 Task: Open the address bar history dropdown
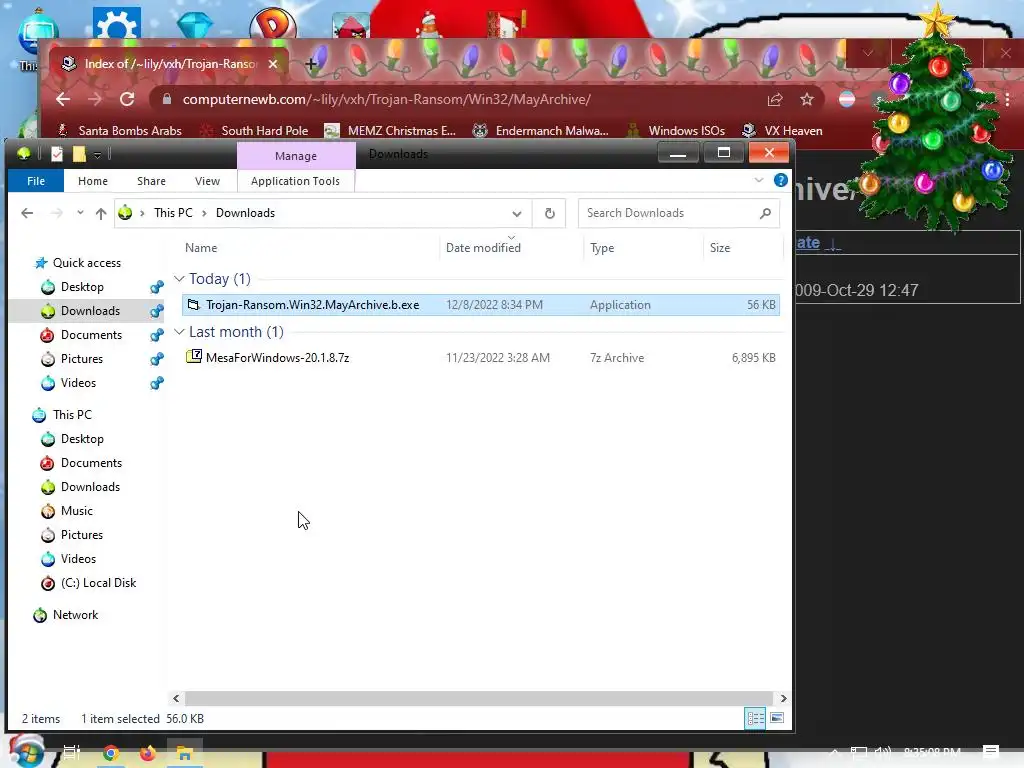tap(517, 214)
